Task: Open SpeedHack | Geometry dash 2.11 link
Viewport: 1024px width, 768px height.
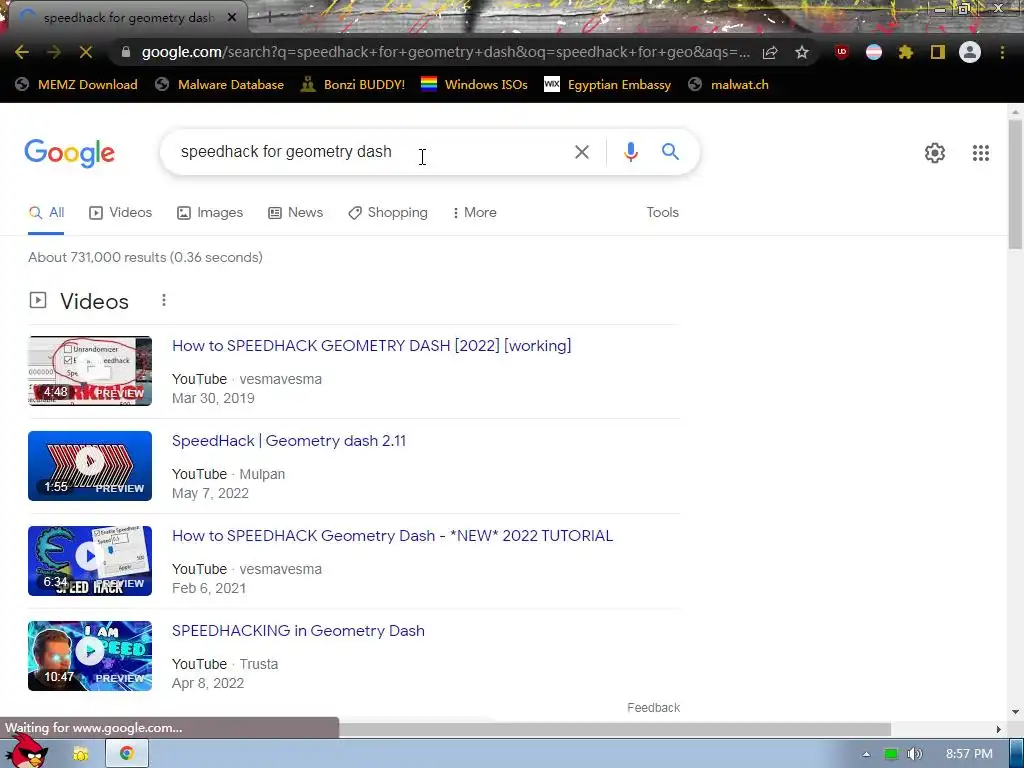Action: pos(289,441)
